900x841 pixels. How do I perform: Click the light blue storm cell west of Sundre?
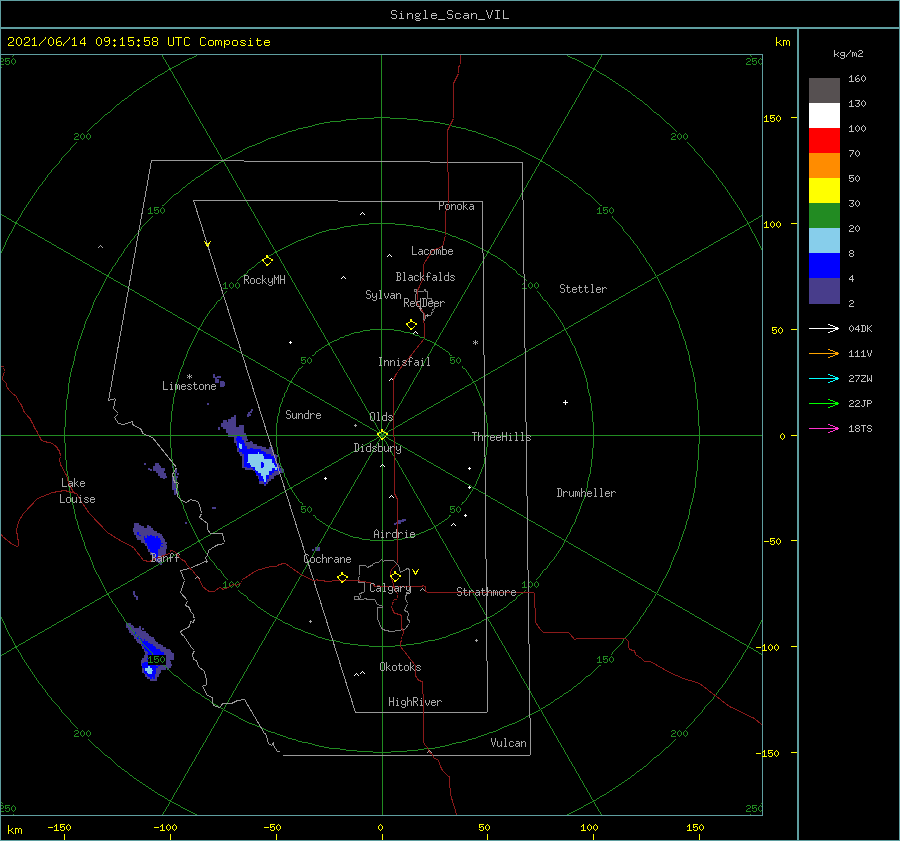(262, 466)
